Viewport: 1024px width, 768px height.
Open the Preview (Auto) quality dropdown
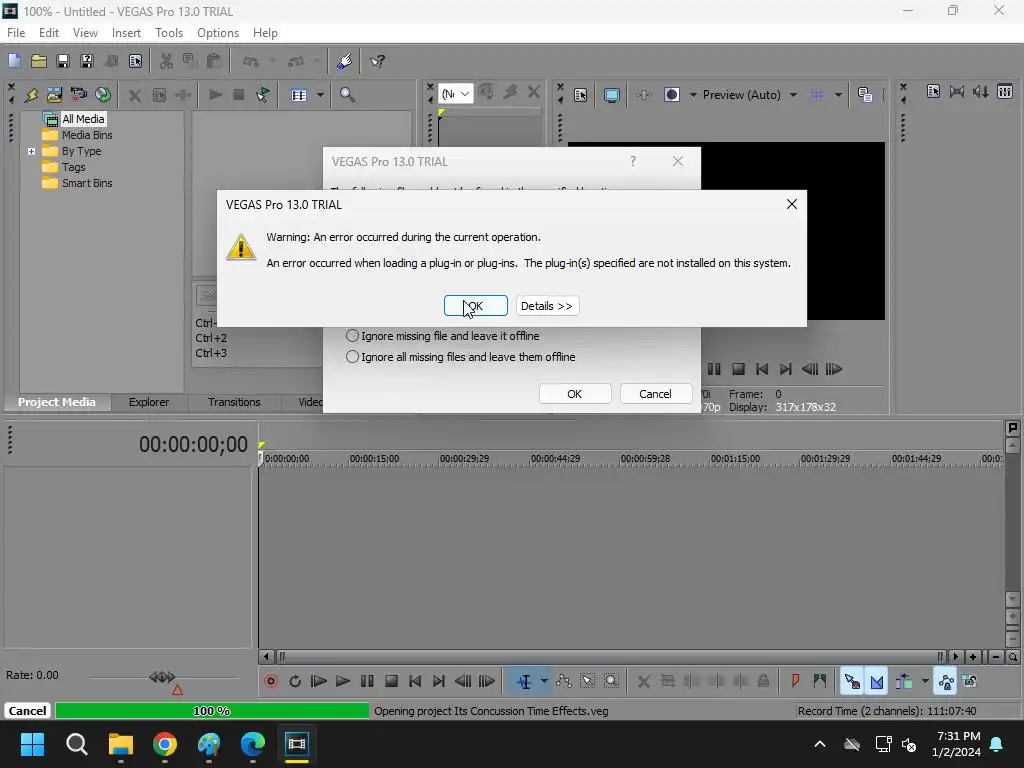[793, 95]
